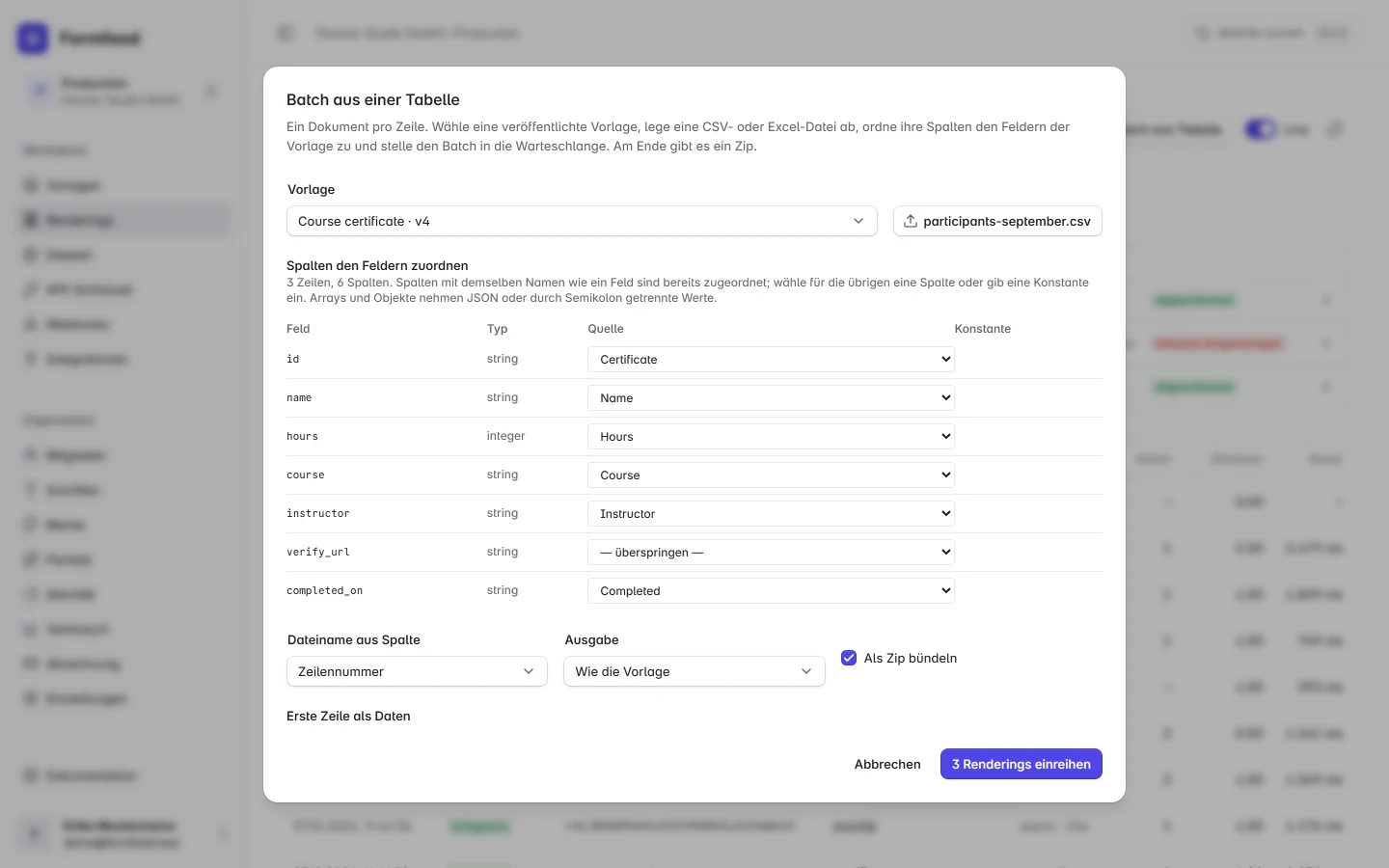Open the source dropdown set to Course

[x=771, y=475]
